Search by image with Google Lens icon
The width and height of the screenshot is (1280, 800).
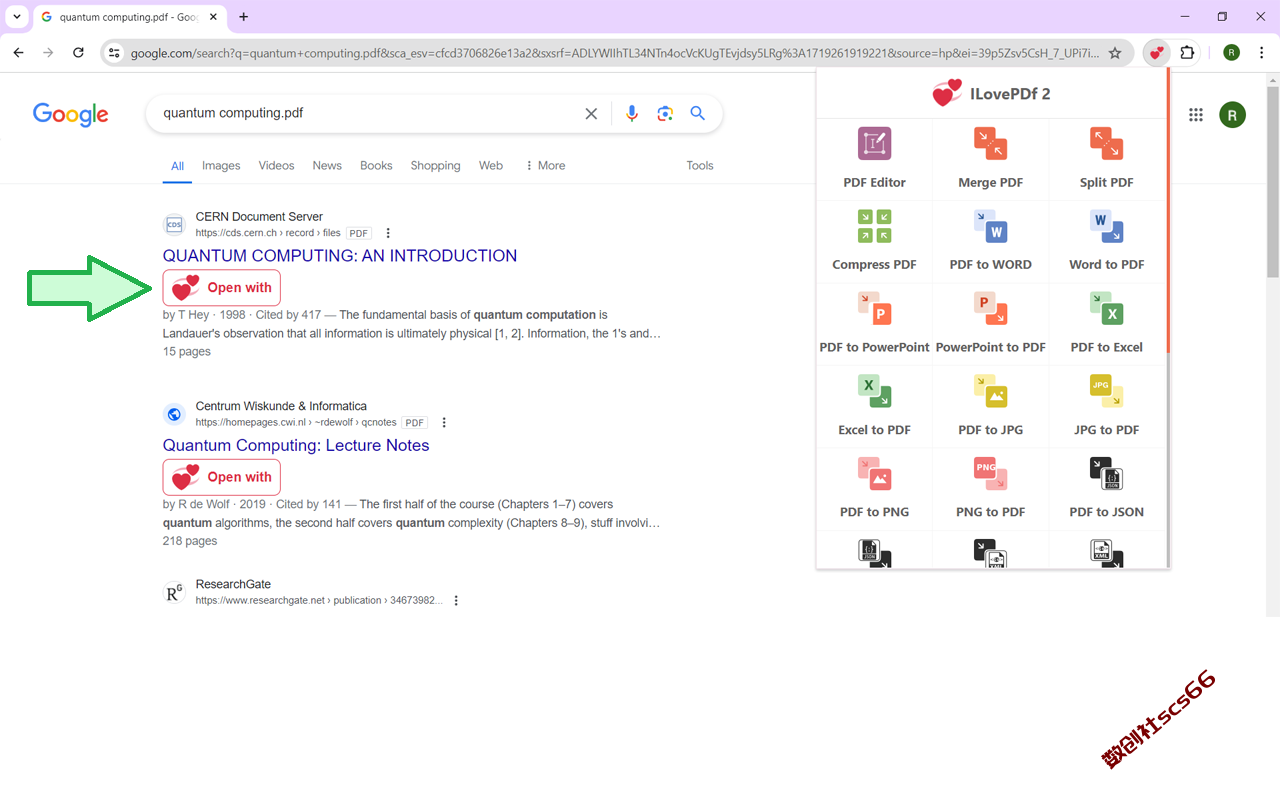click(x=665, y=114)
